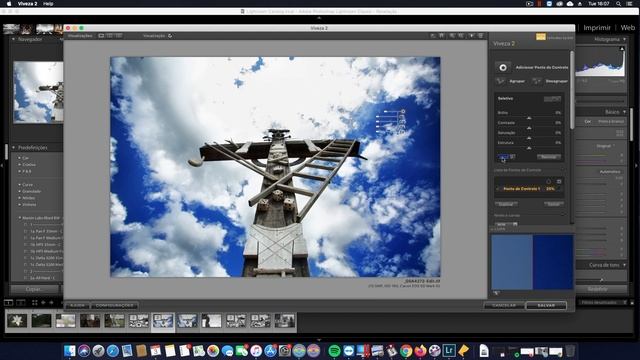Open Safari from the dock

tap(113, 351)
